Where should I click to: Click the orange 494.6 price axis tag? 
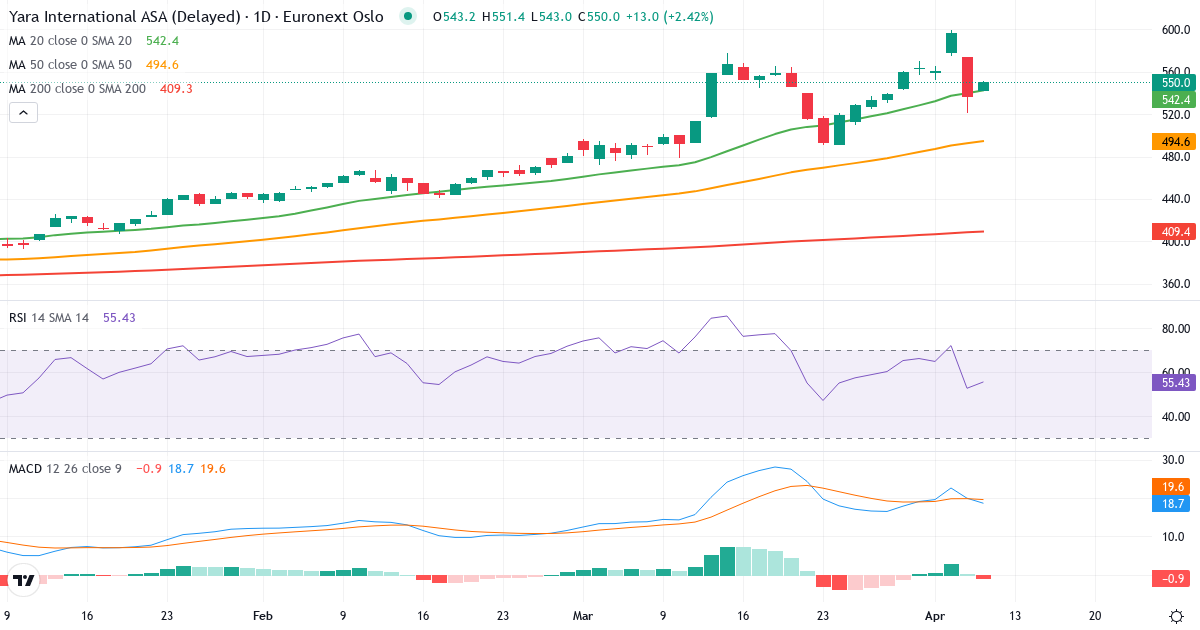click(1173, 142)
